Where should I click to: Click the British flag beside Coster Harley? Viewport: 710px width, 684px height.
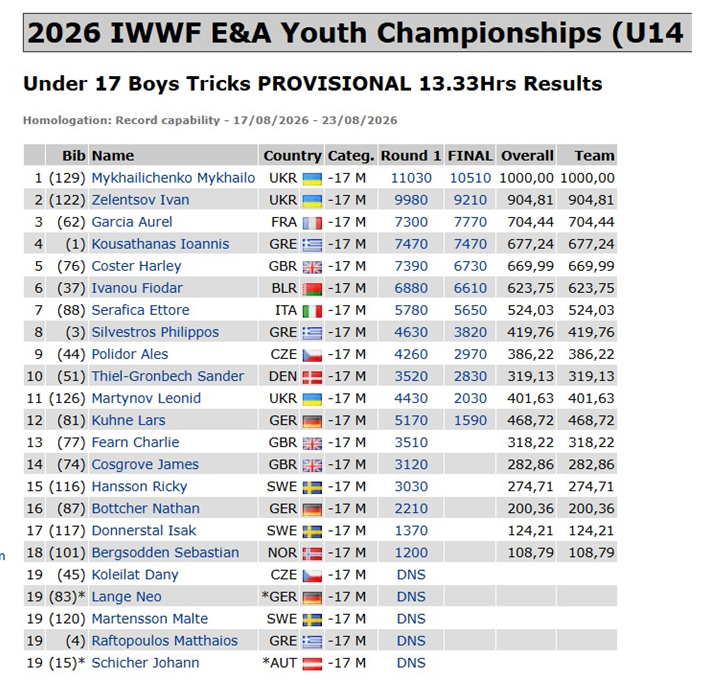pos(312,267)
